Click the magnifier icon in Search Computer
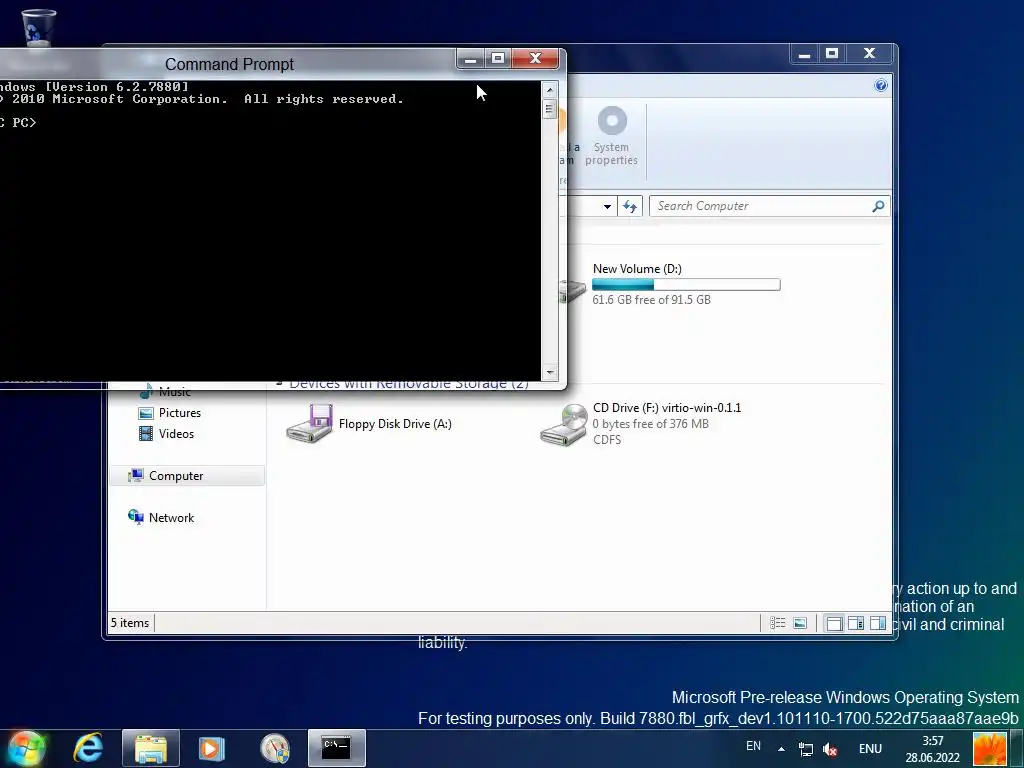Image resolution: width=1024 pixels, height=768 pixels. coord(878,206)
